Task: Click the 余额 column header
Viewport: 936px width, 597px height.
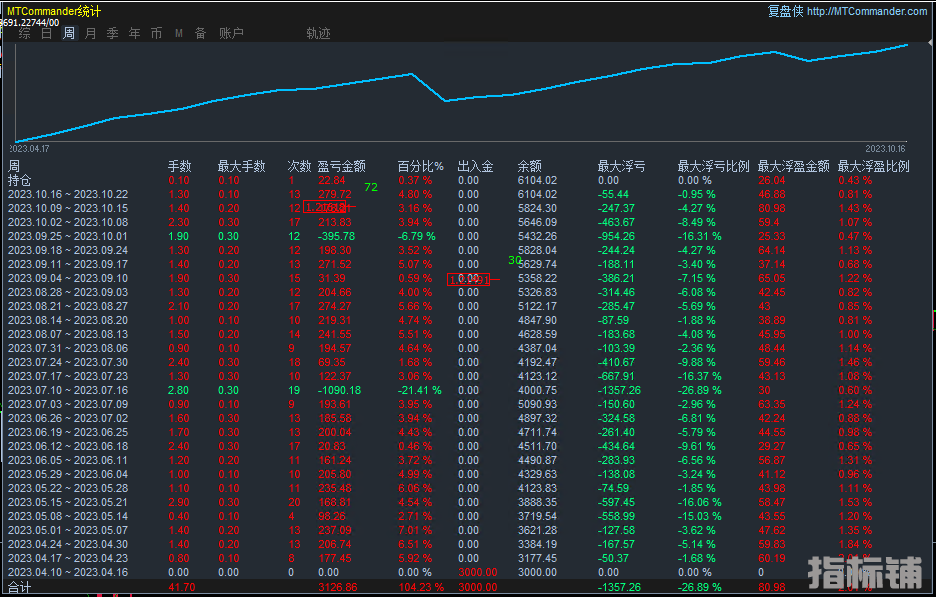Action: click(x=529, y=166)
